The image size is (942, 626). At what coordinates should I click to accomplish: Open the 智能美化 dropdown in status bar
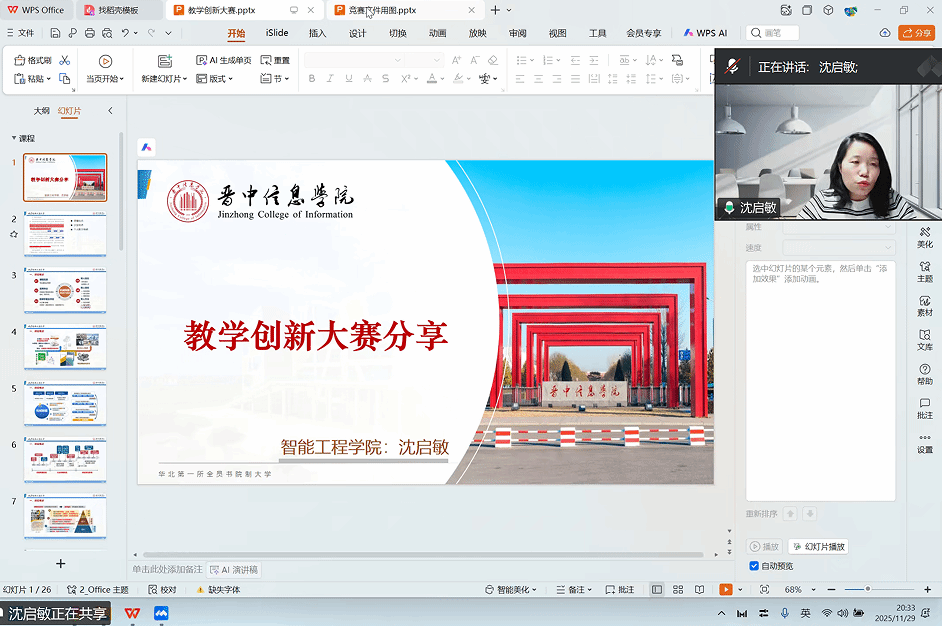[x=517, y=590]
